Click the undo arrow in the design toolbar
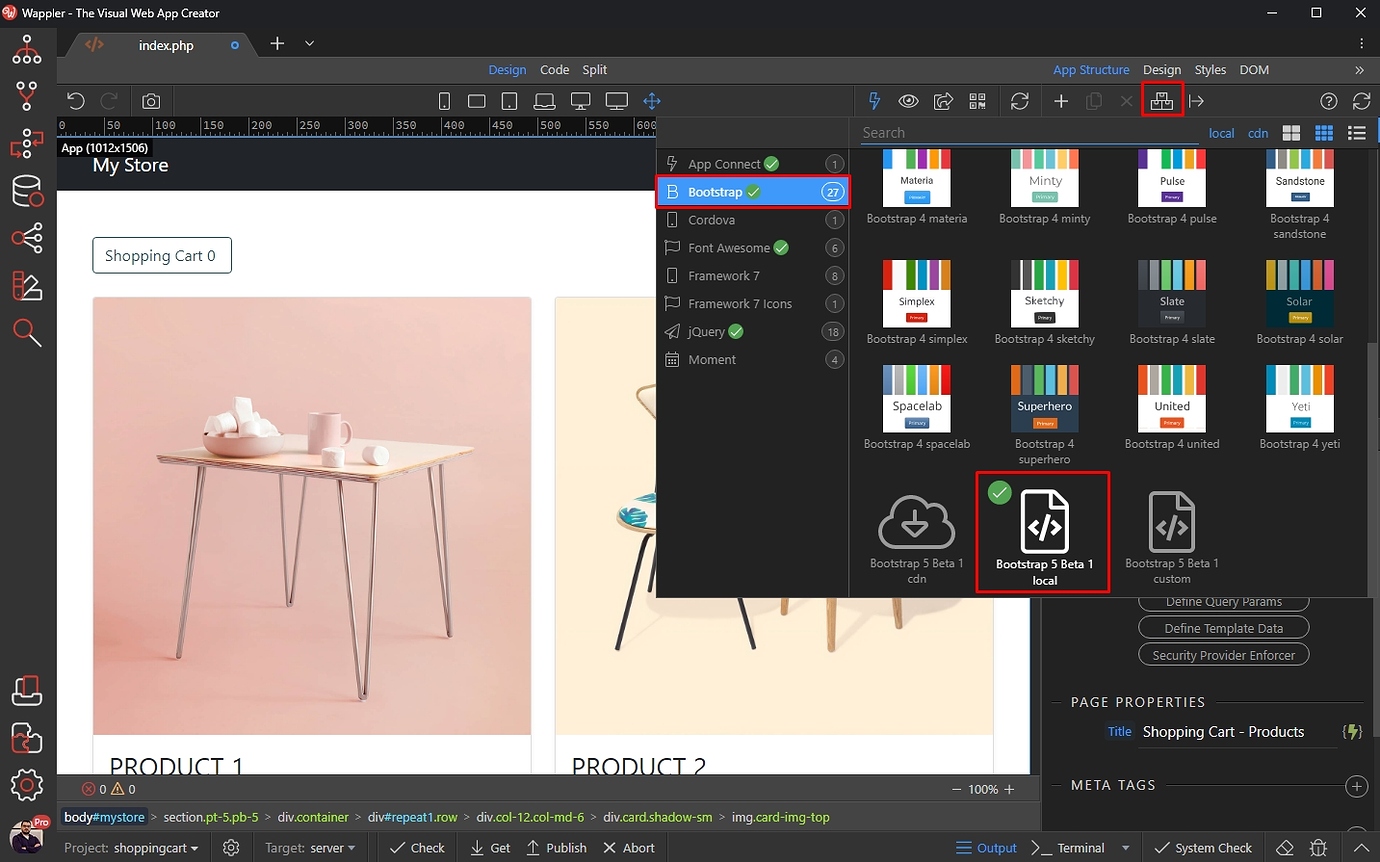 point(76,101)
